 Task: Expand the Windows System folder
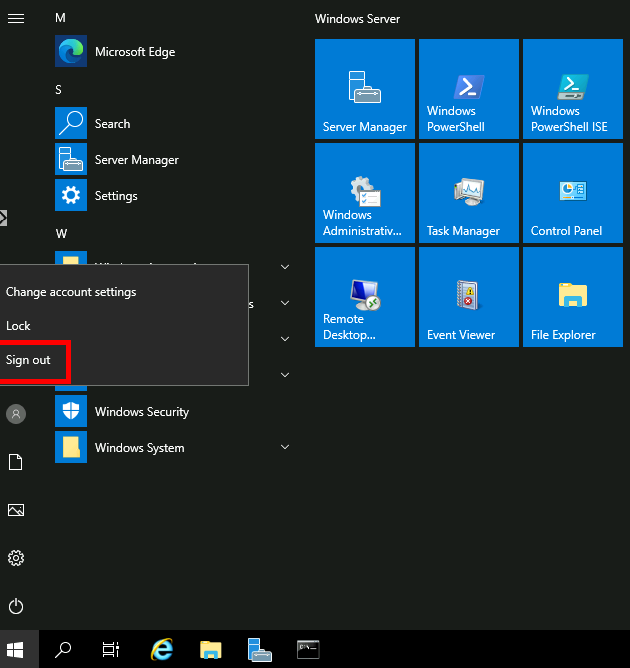[x=173, y=447]
